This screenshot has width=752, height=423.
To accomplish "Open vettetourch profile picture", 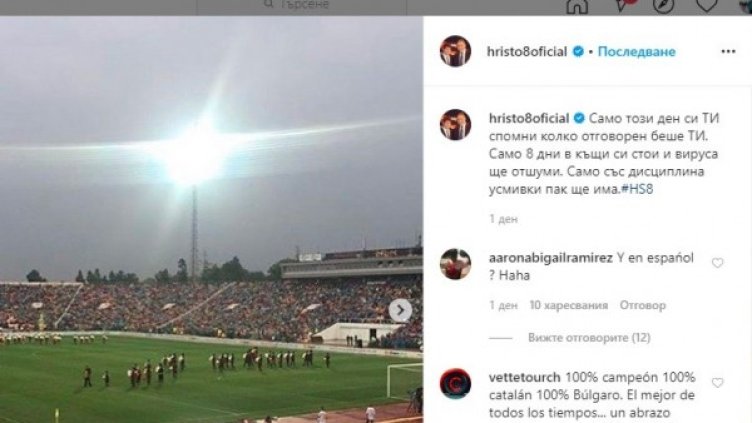I will coord(456,384).
